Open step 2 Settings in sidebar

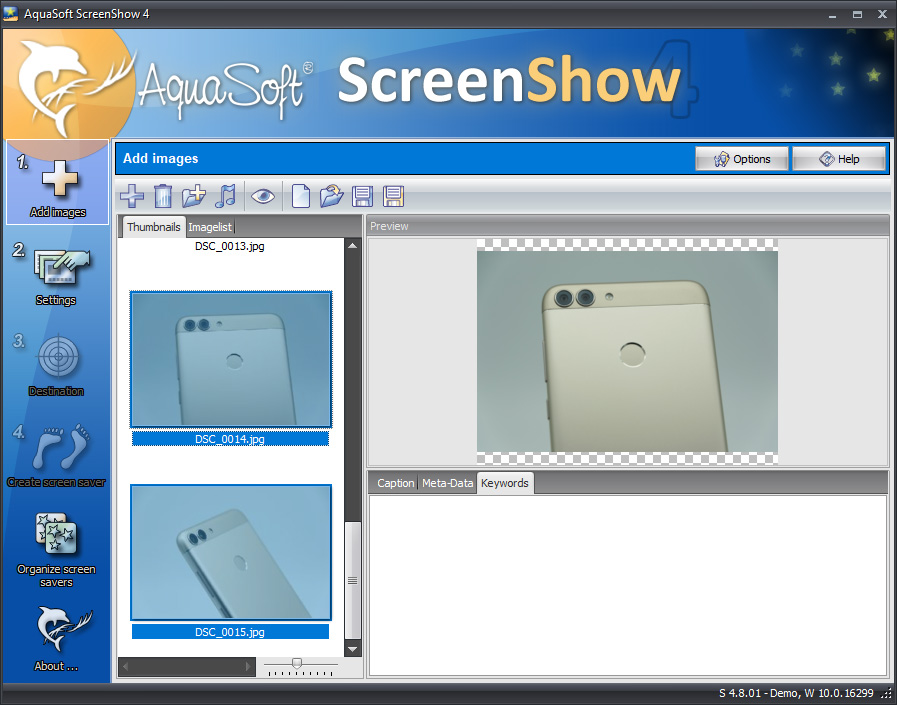coord(56,274)
